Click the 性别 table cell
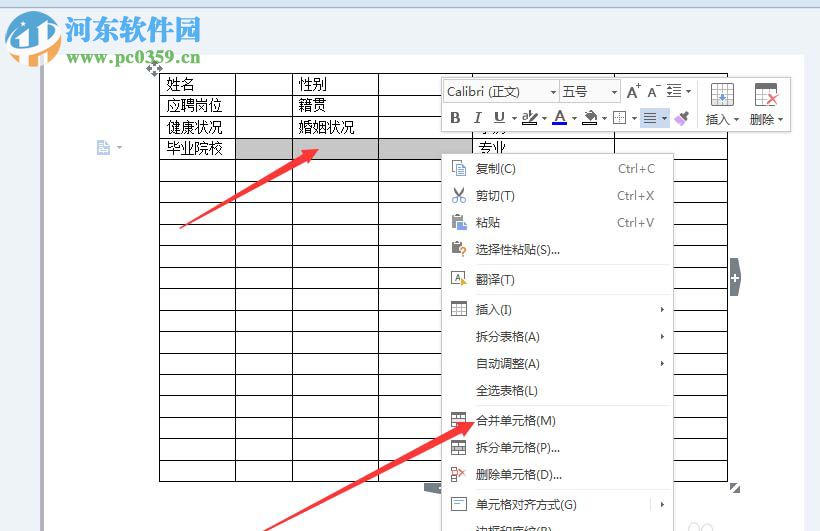Screen dimensions: 820x531 [335, 84]
